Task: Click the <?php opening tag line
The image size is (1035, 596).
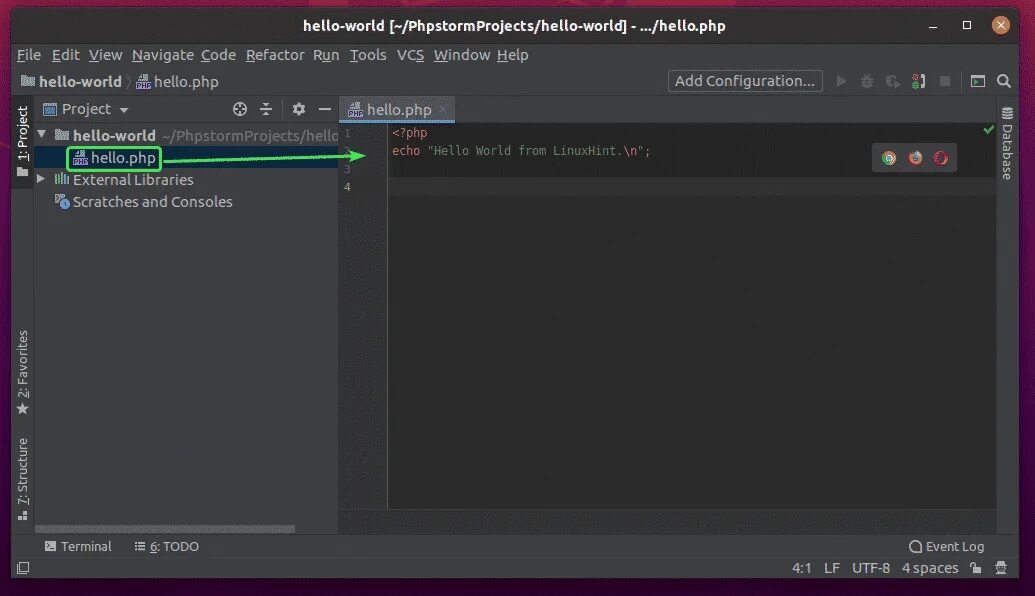Action: point(409,133)
